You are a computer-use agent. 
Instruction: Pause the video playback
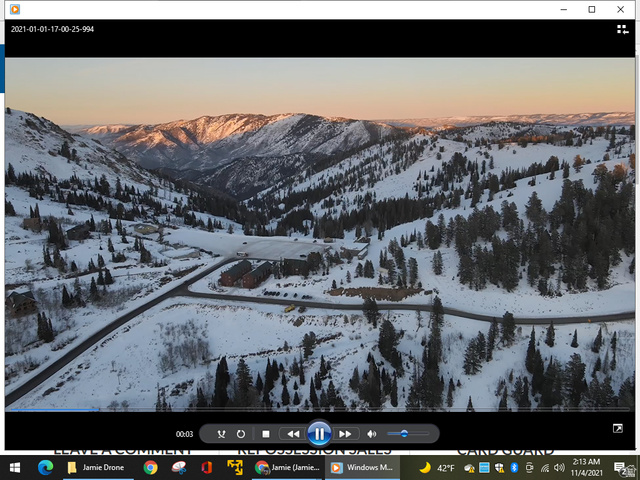click(318, 434)
